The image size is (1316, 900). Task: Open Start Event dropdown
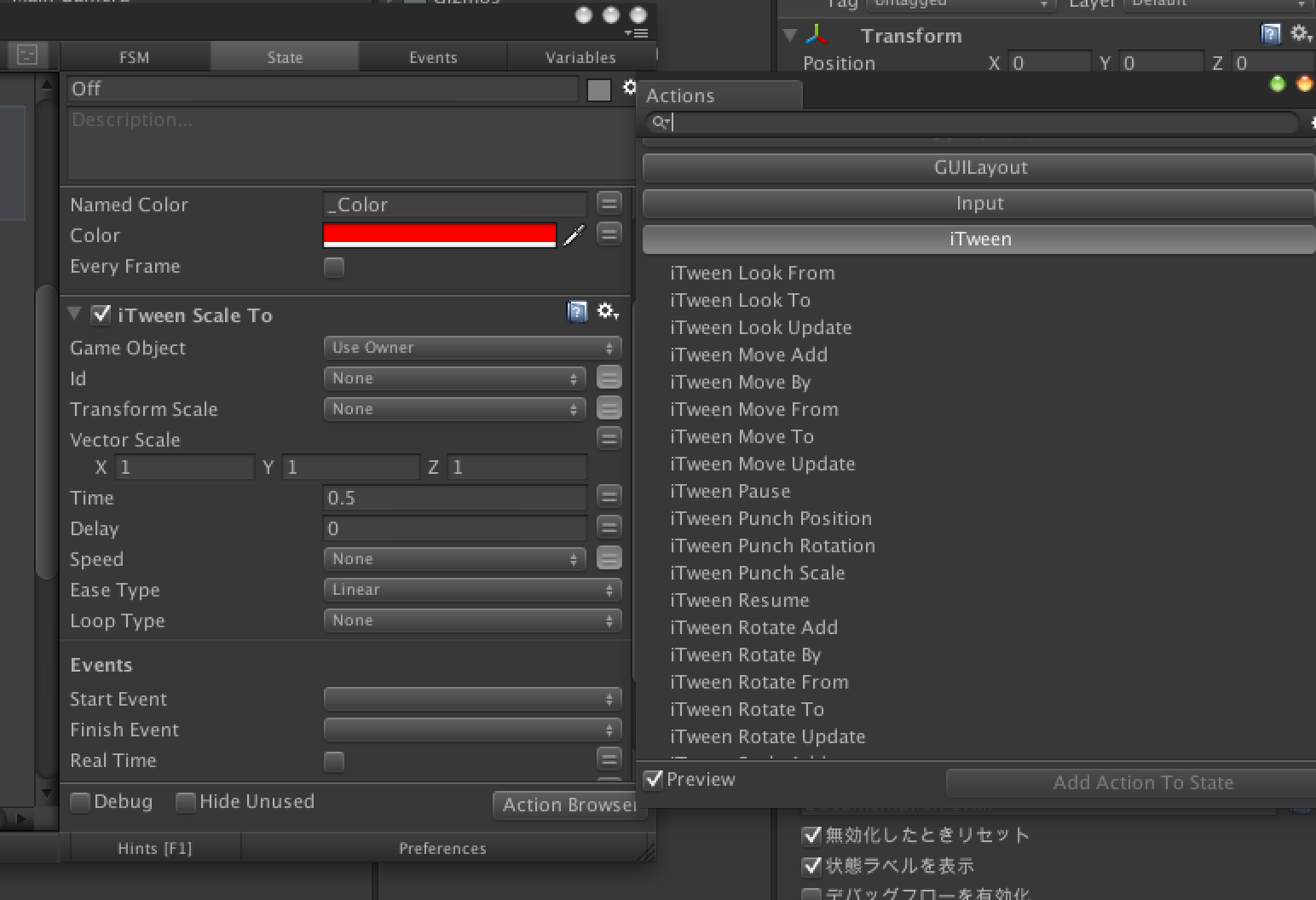coord(472,699)
